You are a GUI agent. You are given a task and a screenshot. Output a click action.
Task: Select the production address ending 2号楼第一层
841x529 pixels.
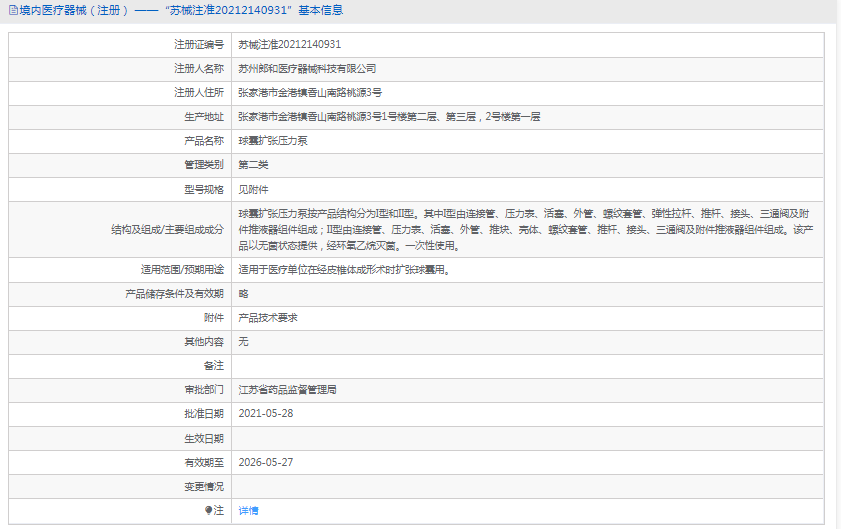pos(389,117)
